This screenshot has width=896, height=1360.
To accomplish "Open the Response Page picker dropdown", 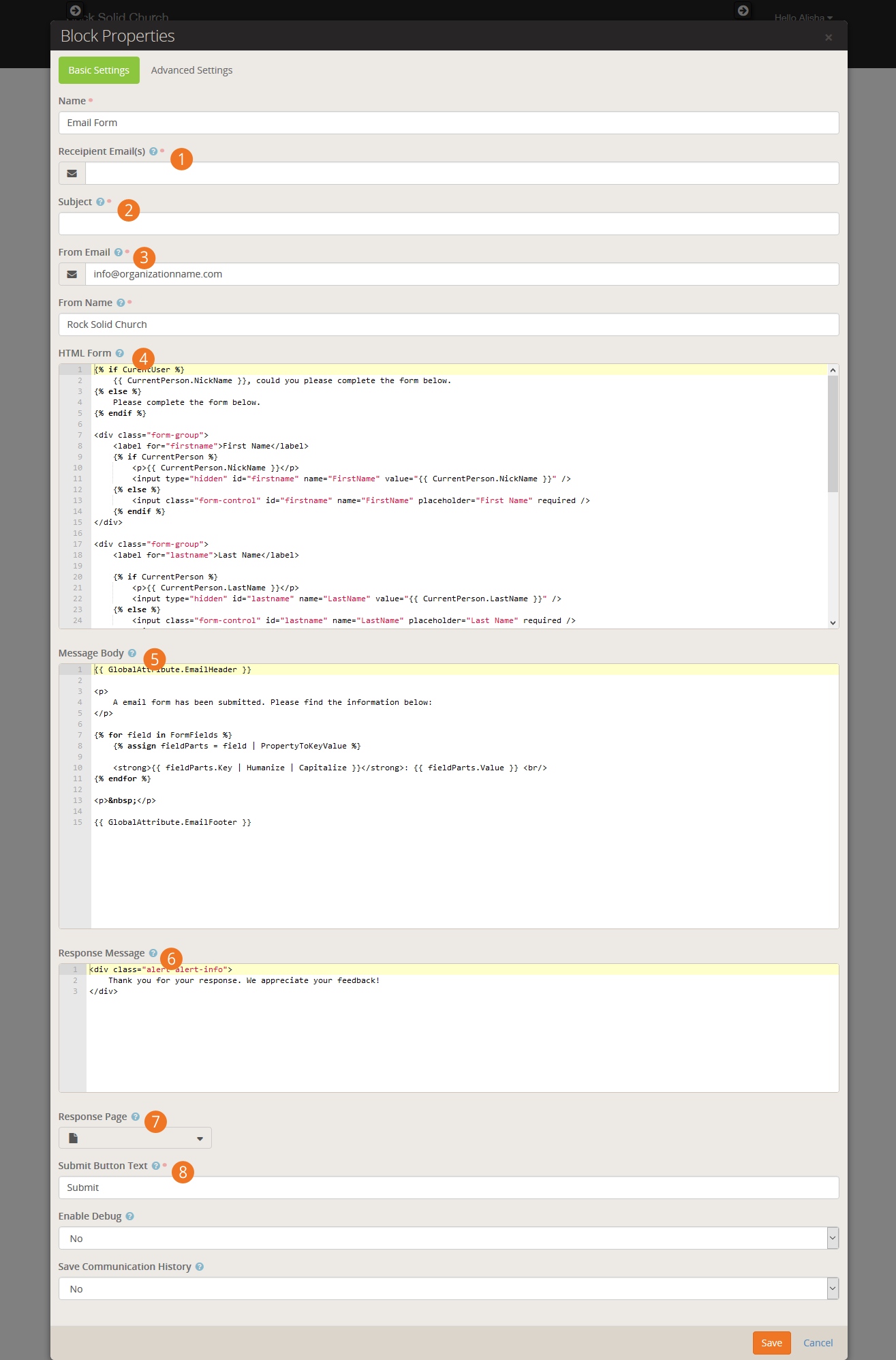I will (x=135, y=1138).
